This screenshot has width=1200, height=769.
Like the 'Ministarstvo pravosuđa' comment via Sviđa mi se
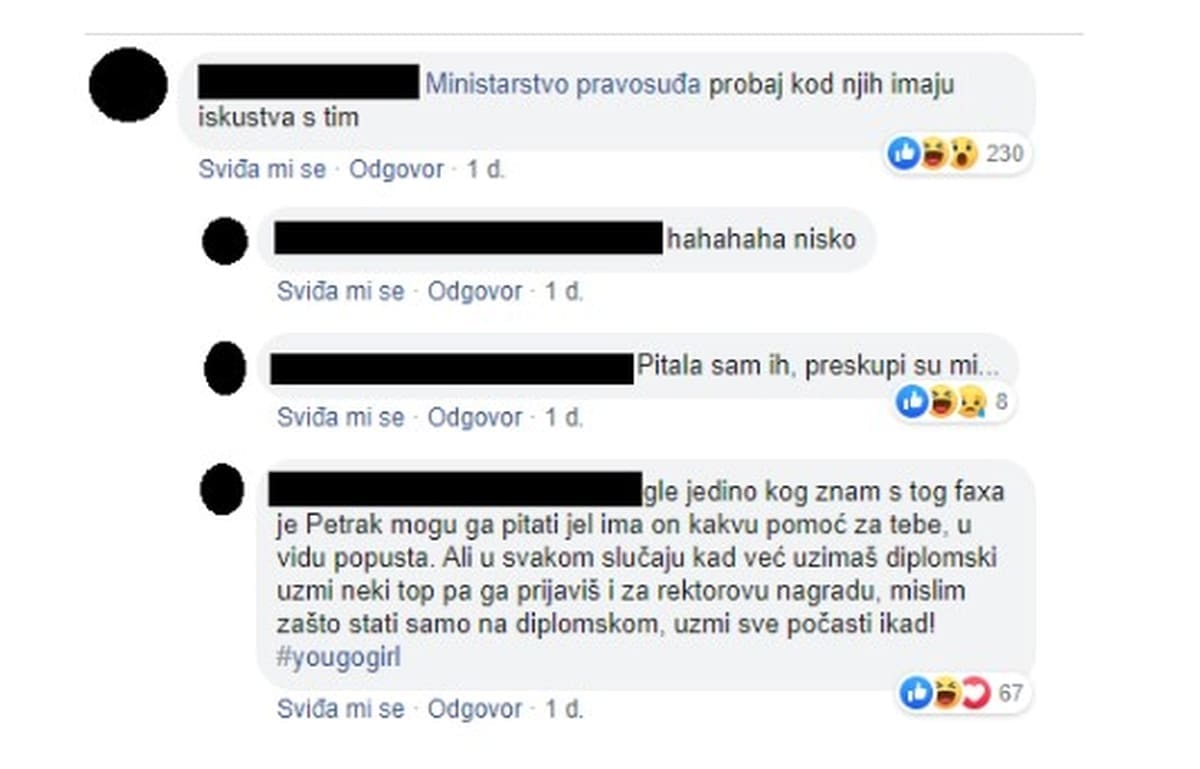(263, 169)
